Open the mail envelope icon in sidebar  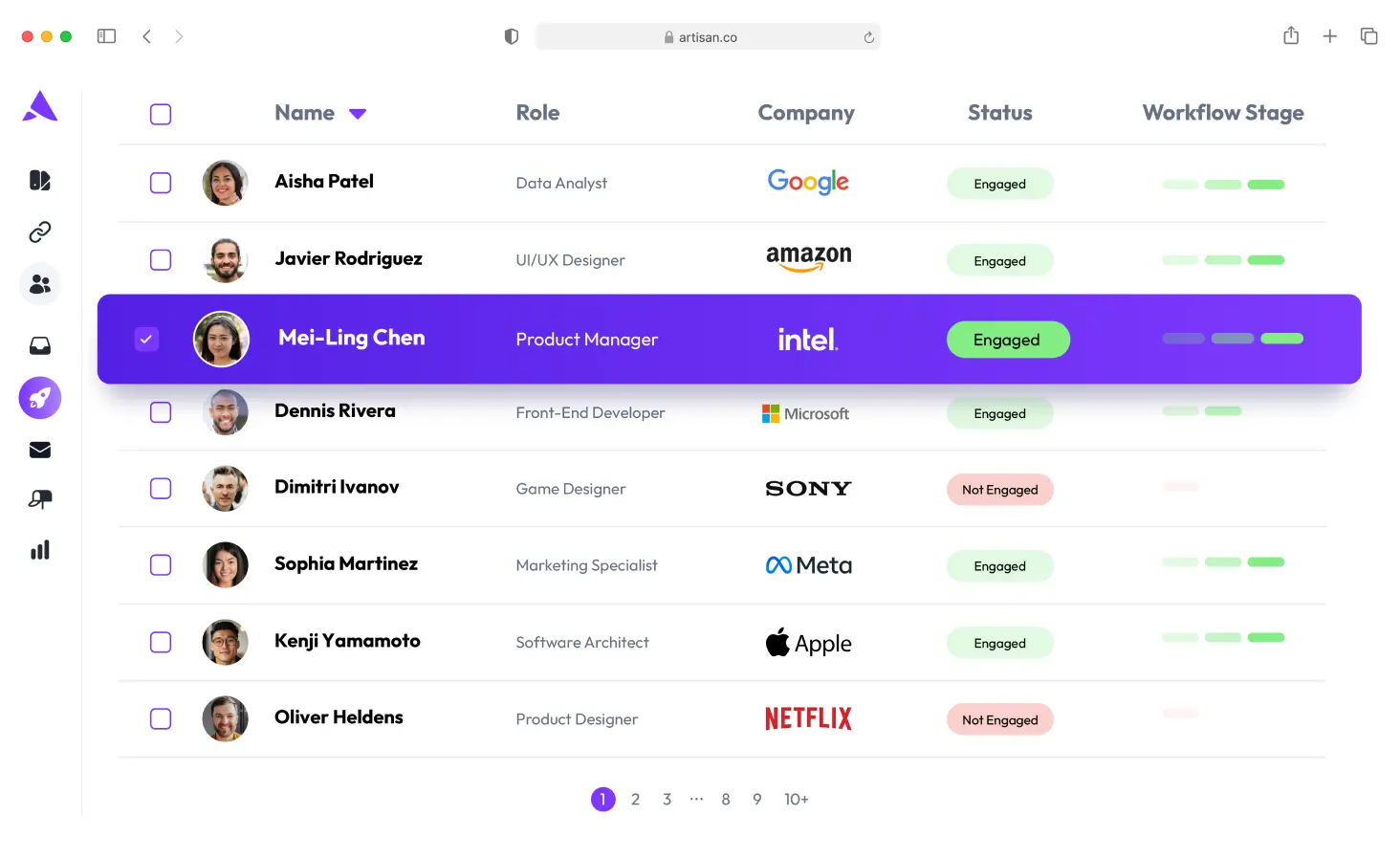[x=40, y=450]
